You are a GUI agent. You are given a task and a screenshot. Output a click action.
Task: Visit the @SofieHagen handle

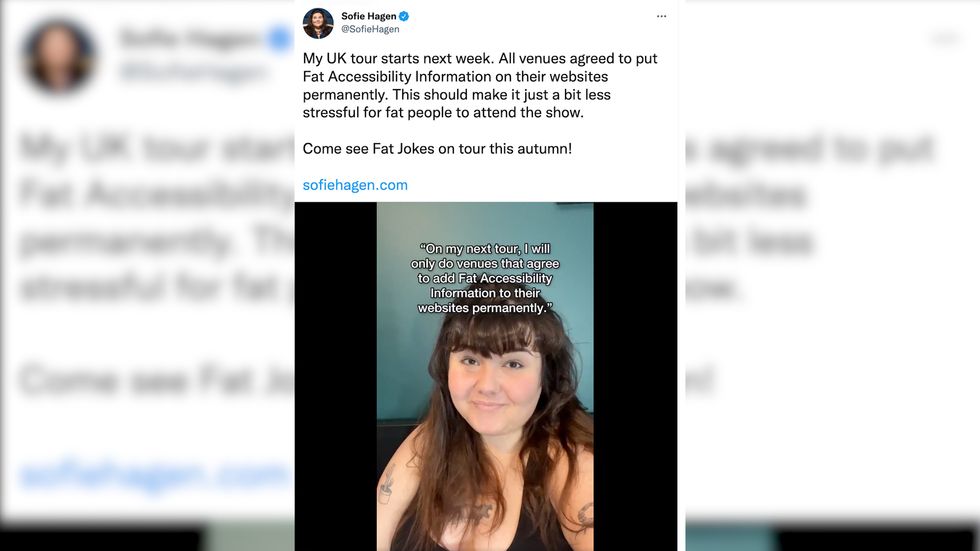point(370,29)
